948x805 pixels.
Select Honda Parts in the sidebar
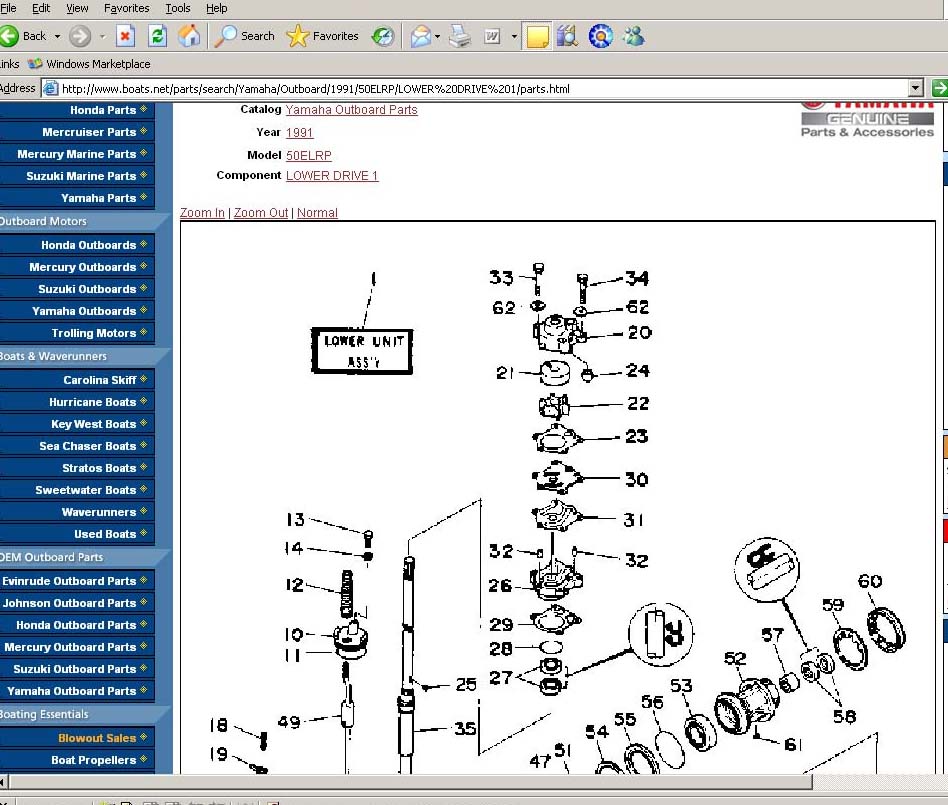pos(77,110)
